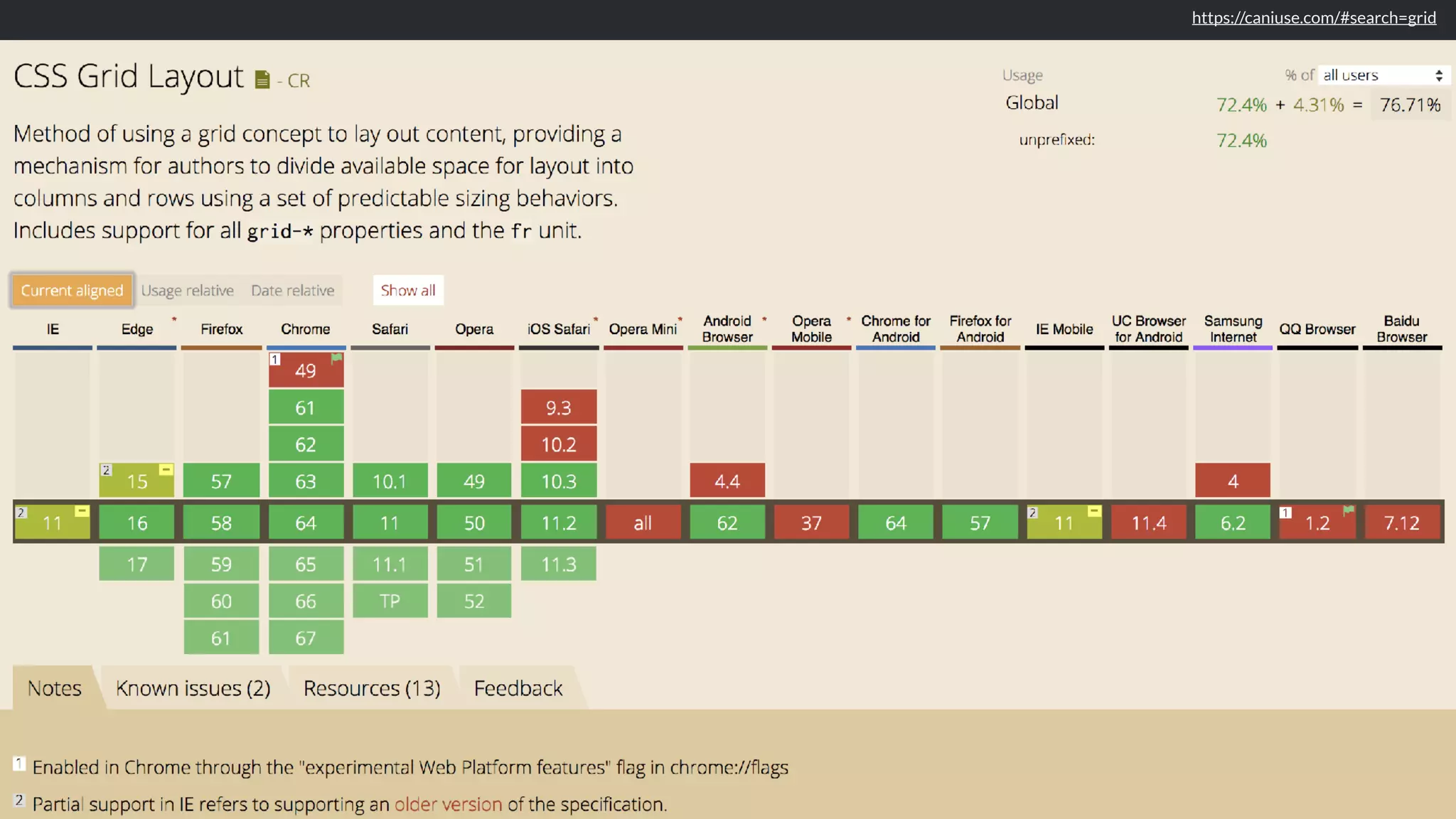Viewport: 1456px width, 819px height.
Task: Select the Opera 49 cell
Action: coord(474,481)
